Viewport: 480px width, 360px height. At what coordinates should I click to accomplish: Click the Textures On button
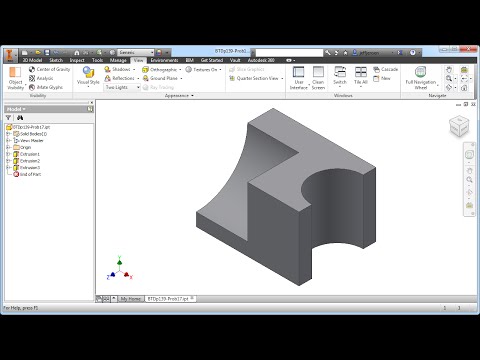(x=201, y=69)
